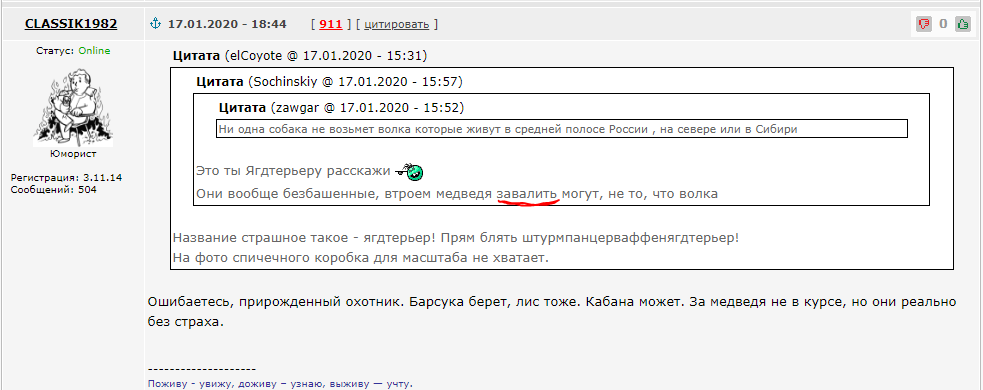Screen dimensions: 983x390
Task: Open CLASSIK1982 avatar image
Action: click(x=73, y=107)
